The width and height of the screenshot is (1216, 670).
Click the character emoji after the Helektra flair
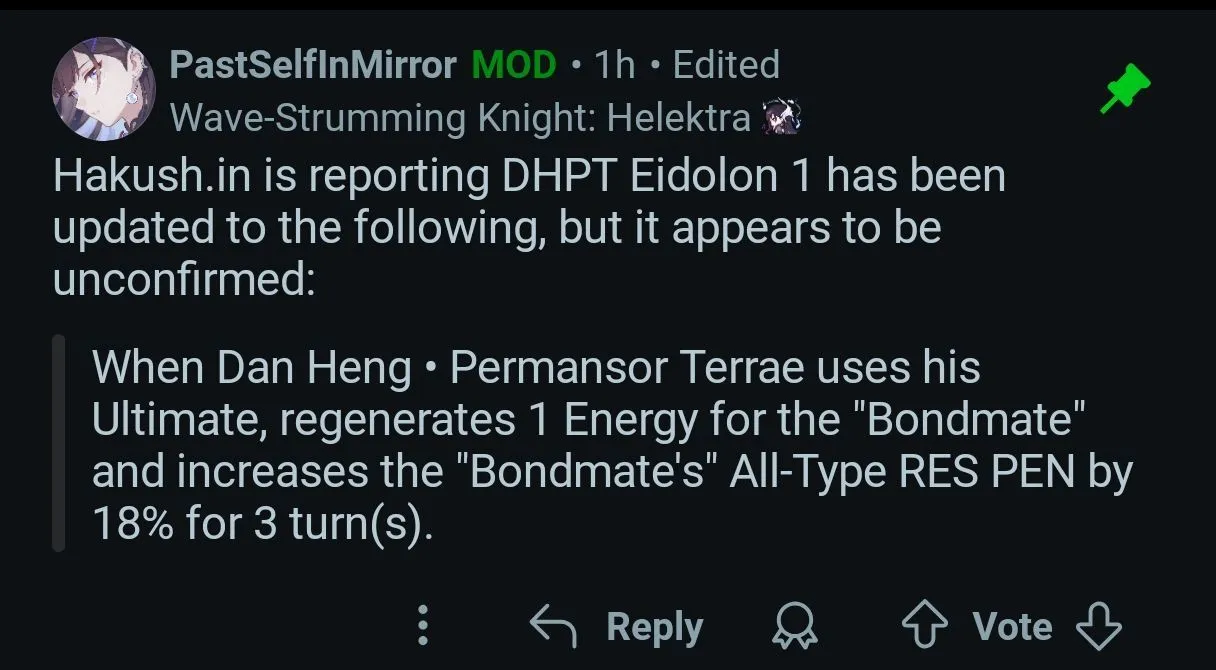click(782, 118)
